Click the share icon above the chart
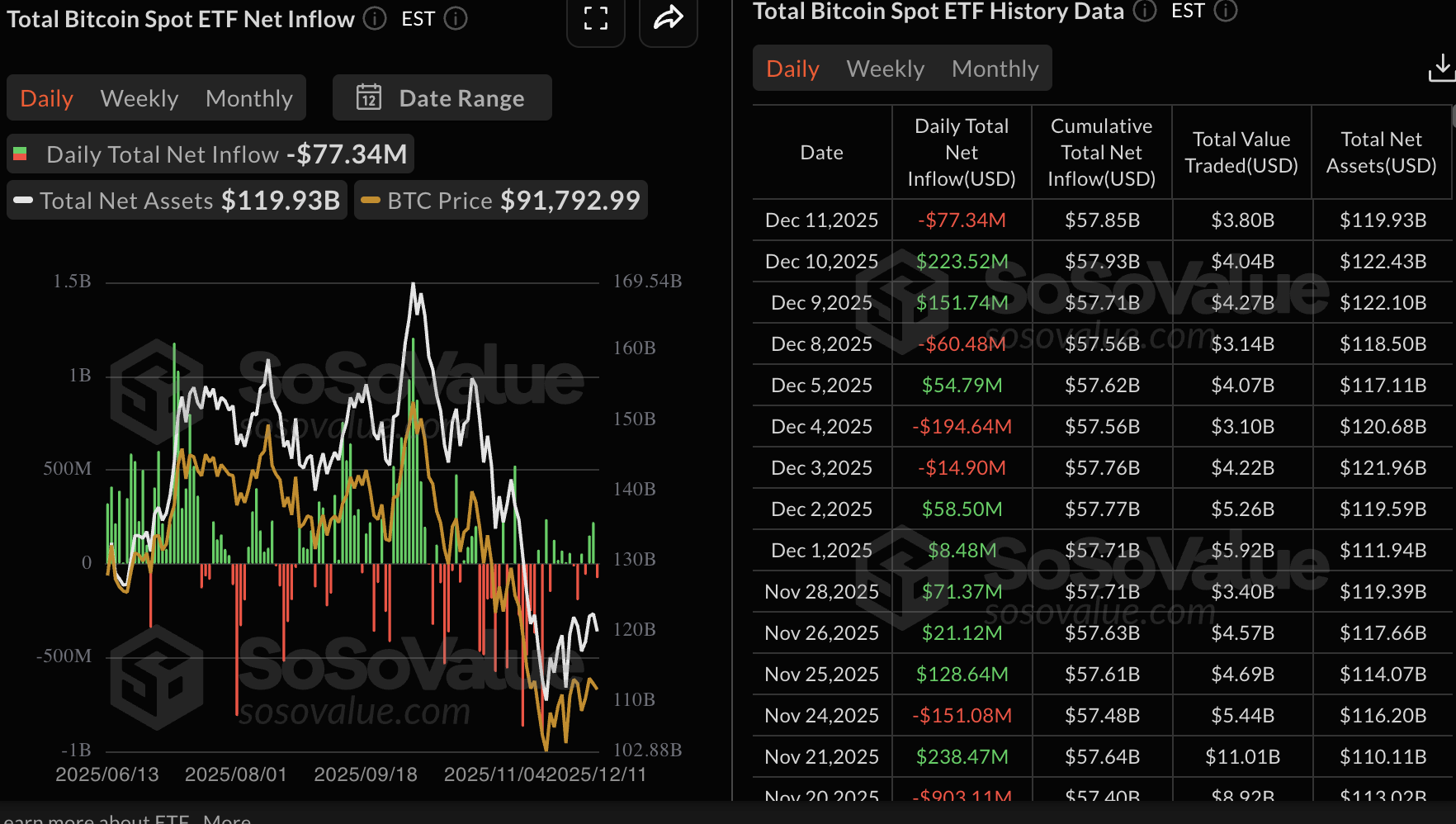Image resolution: width=1456 pixels, height=824 pixels. coord(668,18)
